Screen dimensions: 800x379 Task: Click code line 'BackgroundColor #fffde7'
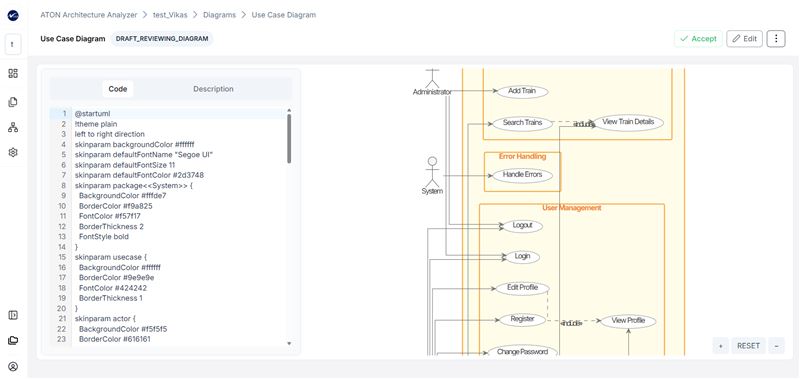122,195
